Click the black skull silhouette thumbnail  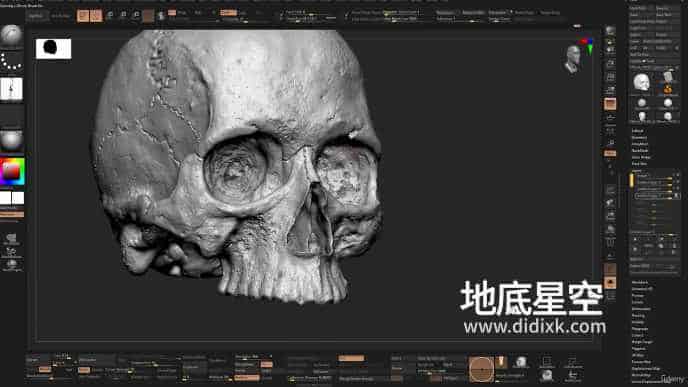[x=54, y=49]
